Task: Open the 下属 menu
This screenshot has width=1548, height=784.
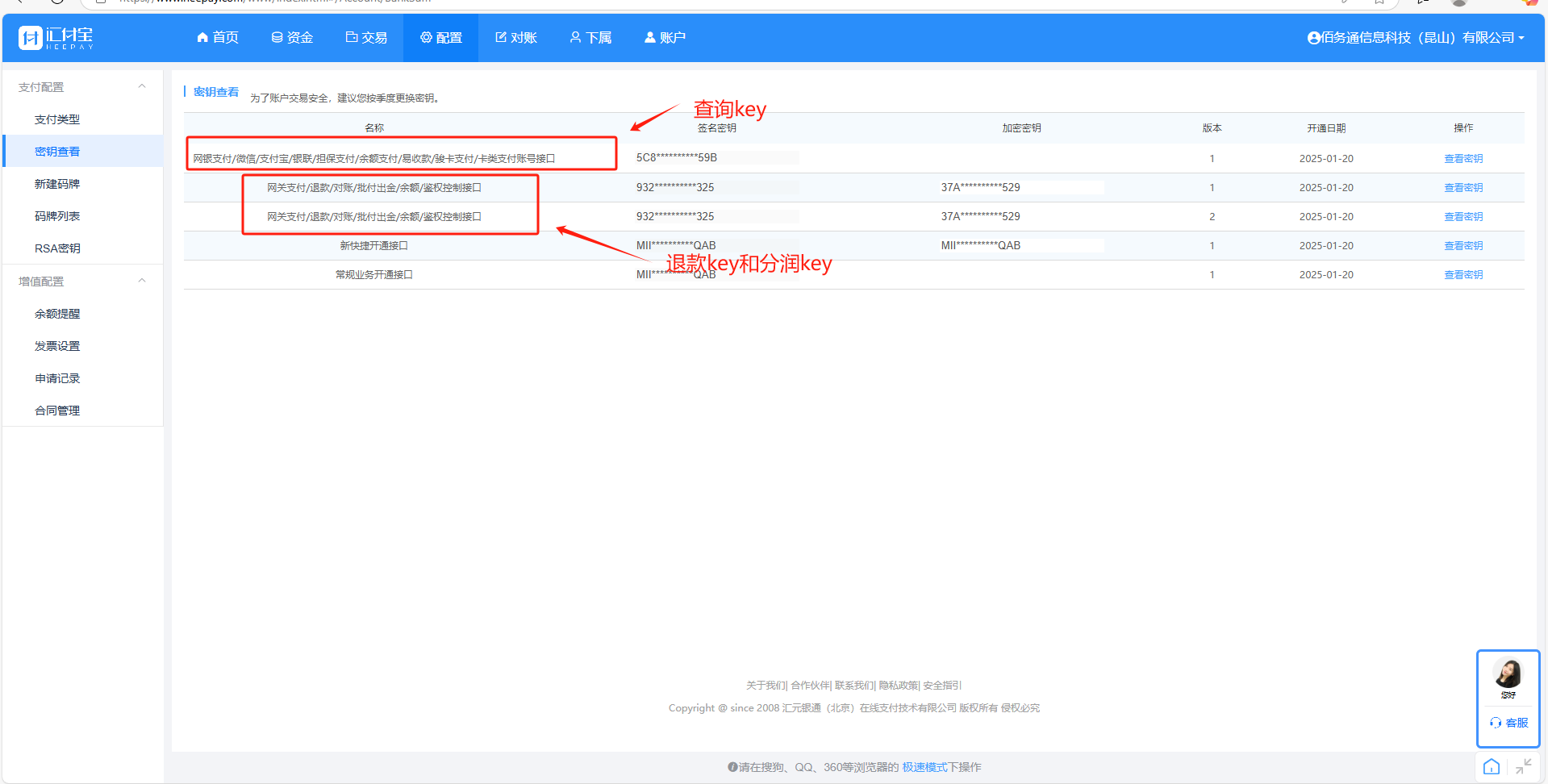Action: pos(590,38)
